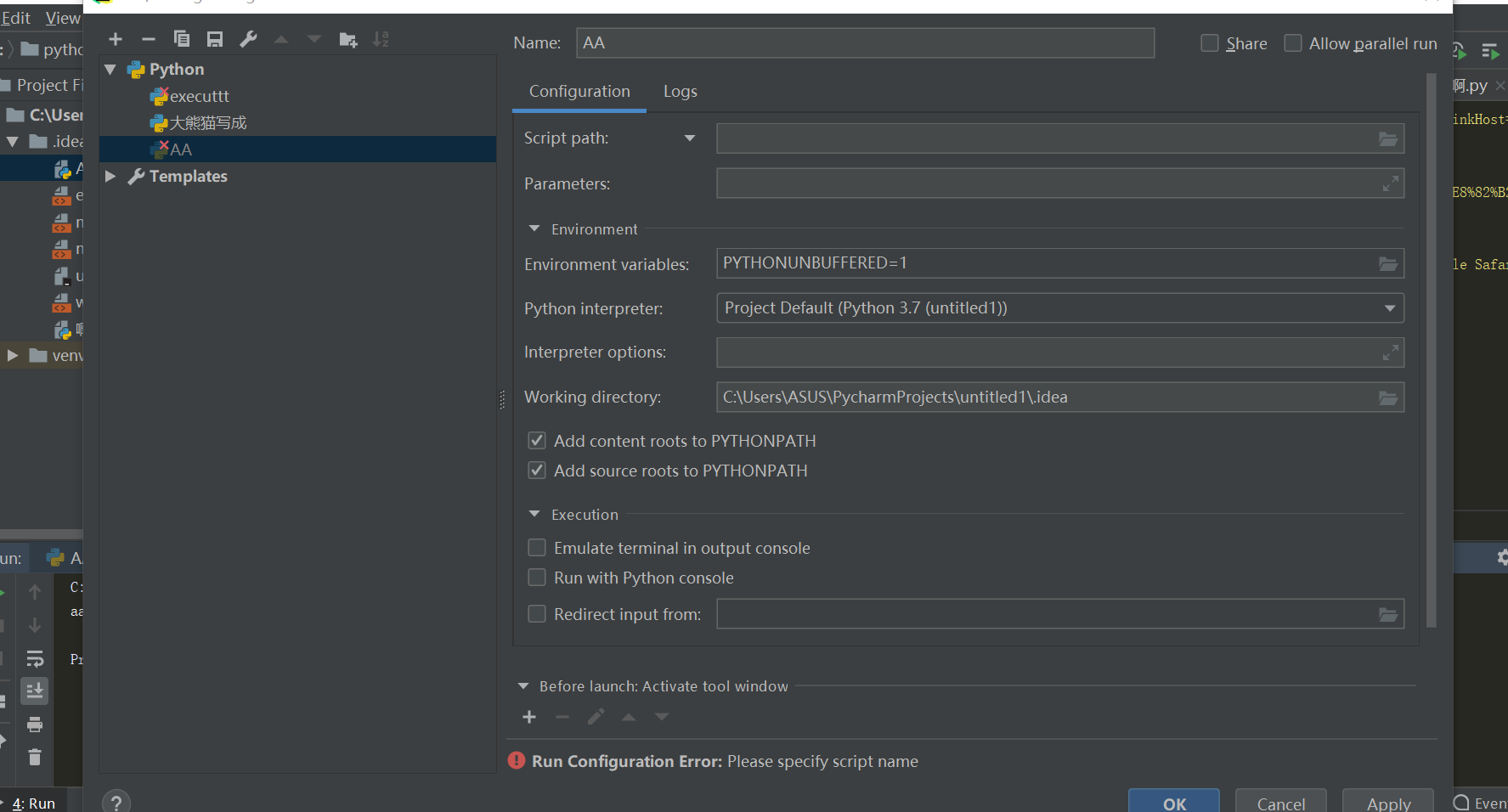Collapse the Environment section

[534, 228]
